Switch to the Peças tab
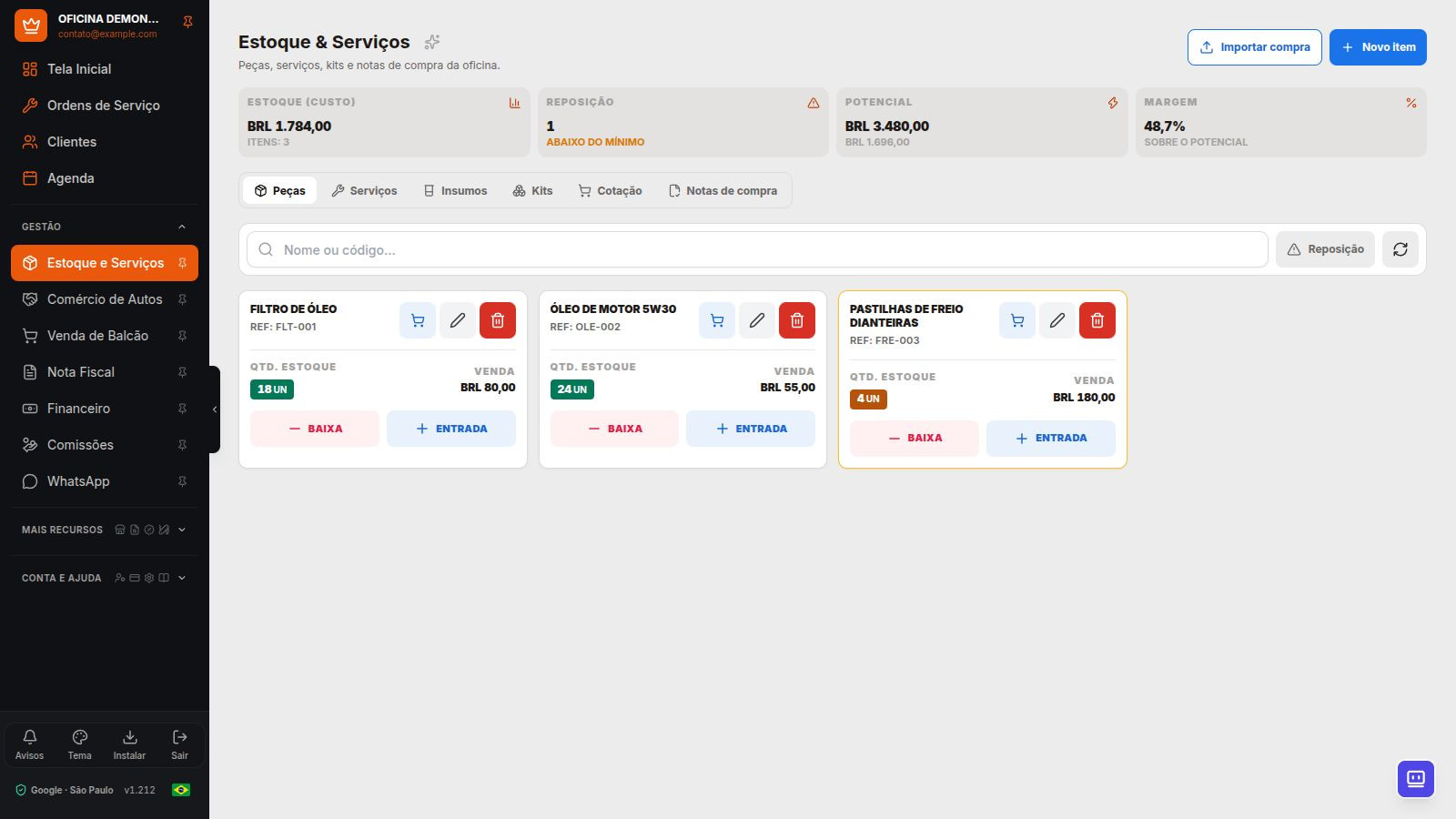The height and width of the screenshot is (819, 1456). tap(280, 190)
